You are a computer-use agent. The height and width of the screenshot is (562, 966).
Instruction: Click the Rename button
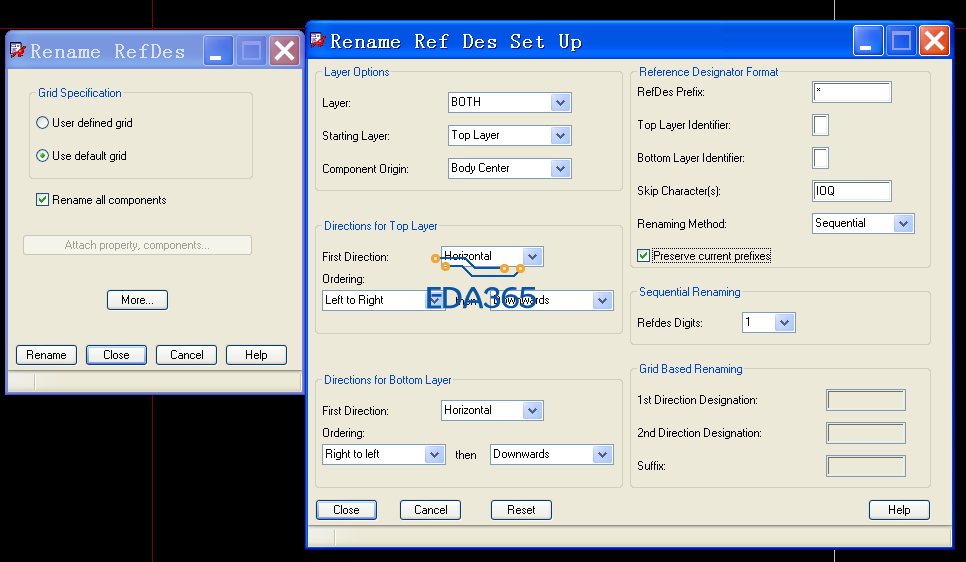(46, 355)
